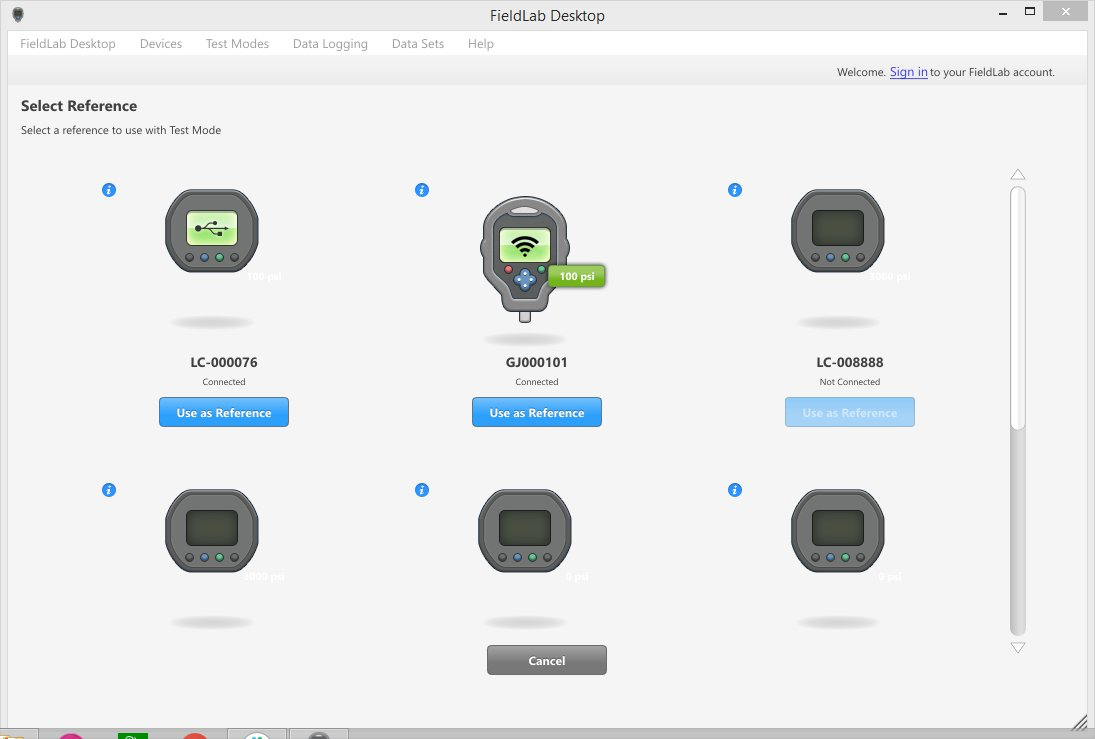The width and height of the screenshot is (1095, 739).
Task: Cancel the reference selection
Action: 547,660
